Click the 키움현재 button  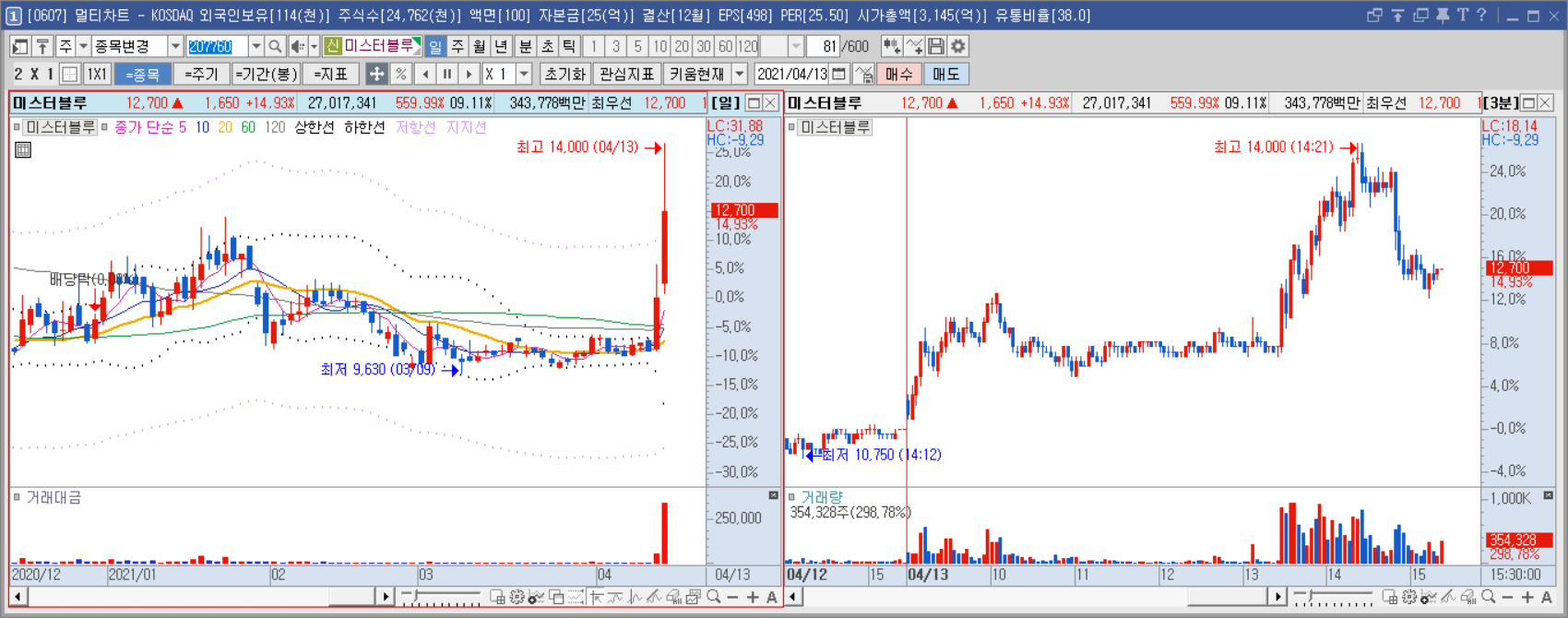coord(697,74)
